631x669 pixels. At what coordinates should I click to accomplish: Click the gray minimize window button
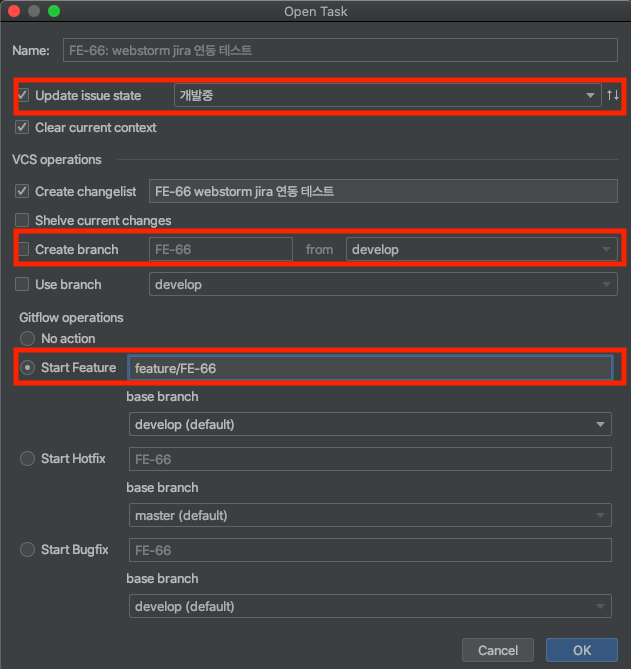point(34,11)
